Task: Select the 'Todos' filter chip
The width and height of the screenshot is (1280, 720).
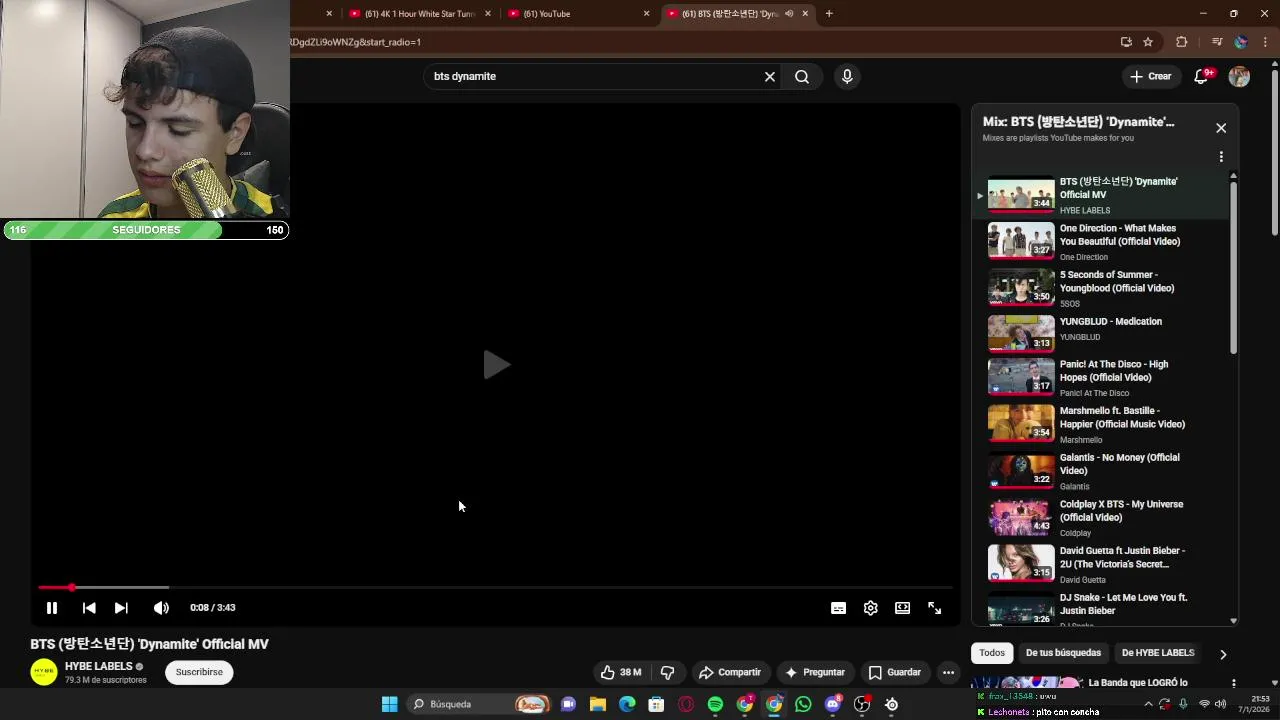Action: point(992,653)
